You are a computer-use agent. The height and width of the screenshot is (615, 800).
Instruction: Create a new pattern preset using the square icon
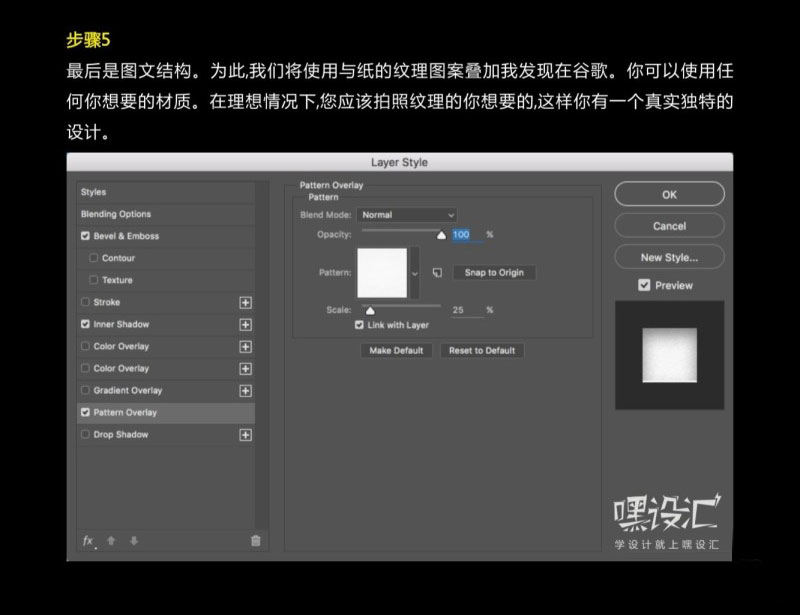tap(436, 272)
